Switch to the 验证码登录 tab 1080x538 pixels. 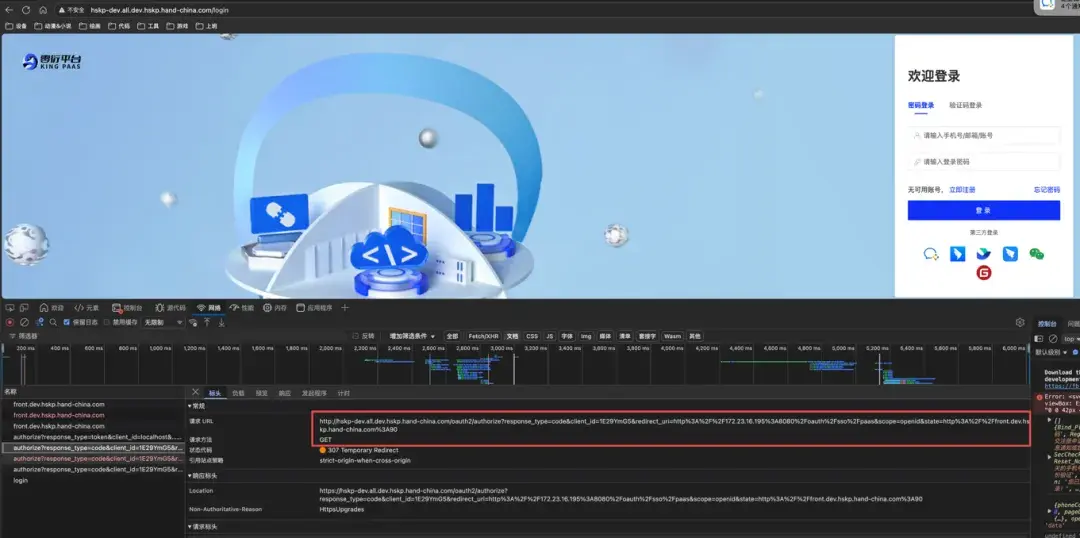point(965,105)
